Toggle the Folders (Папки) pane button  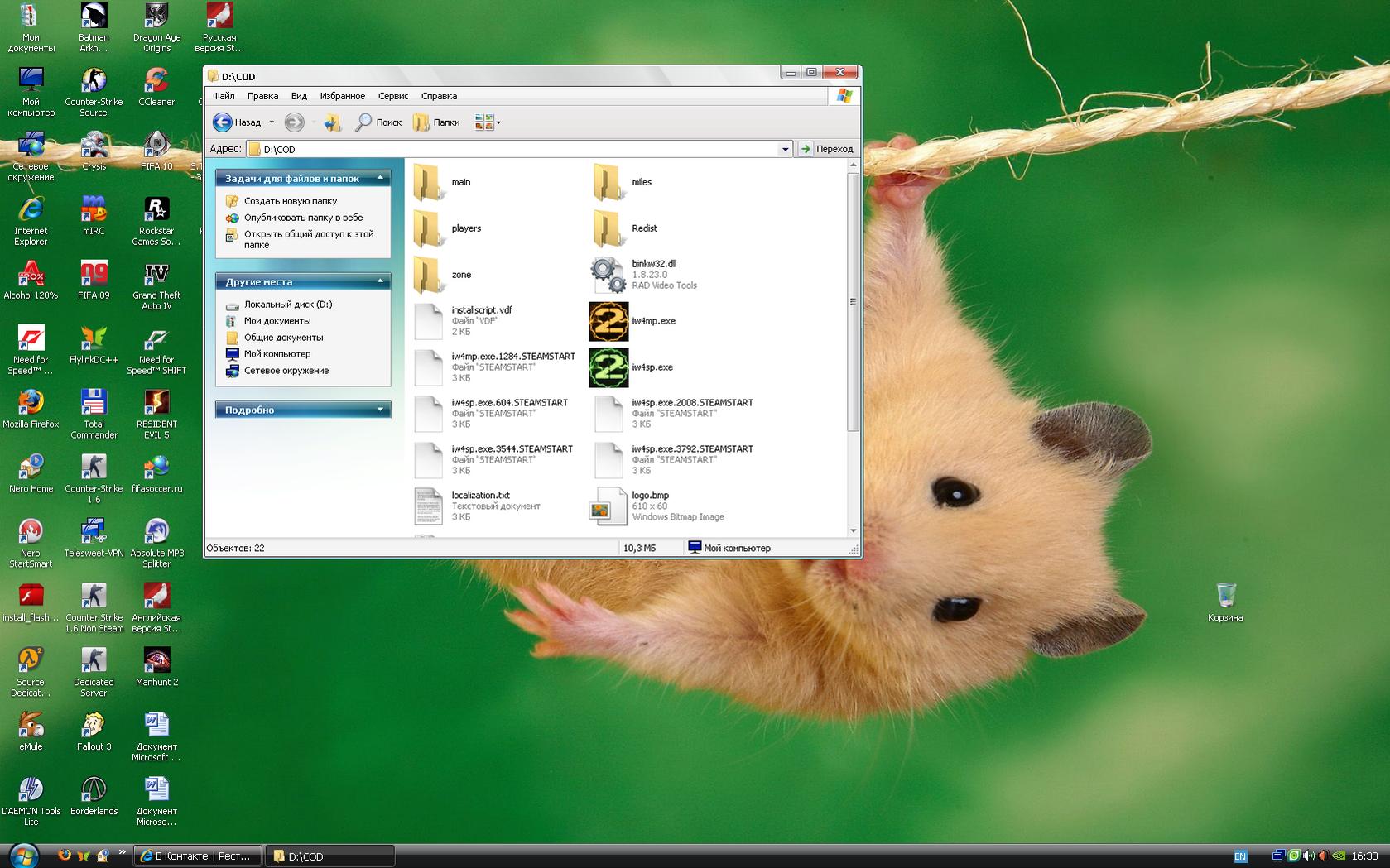436,122
